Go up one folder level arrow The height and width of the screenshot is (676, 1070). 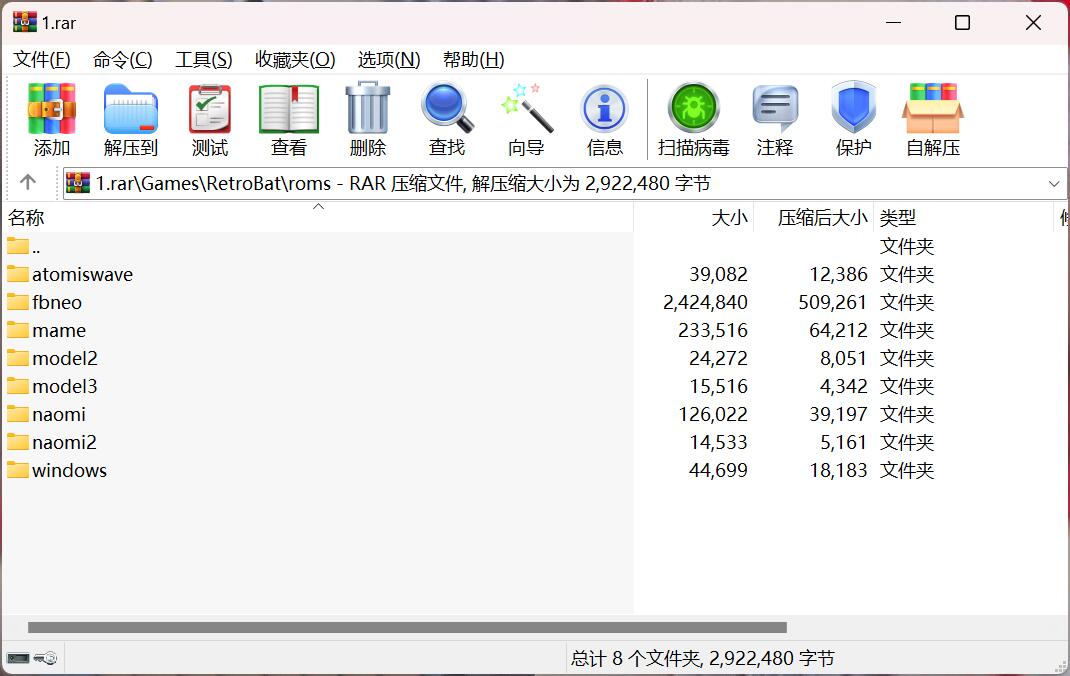[28, 182]
